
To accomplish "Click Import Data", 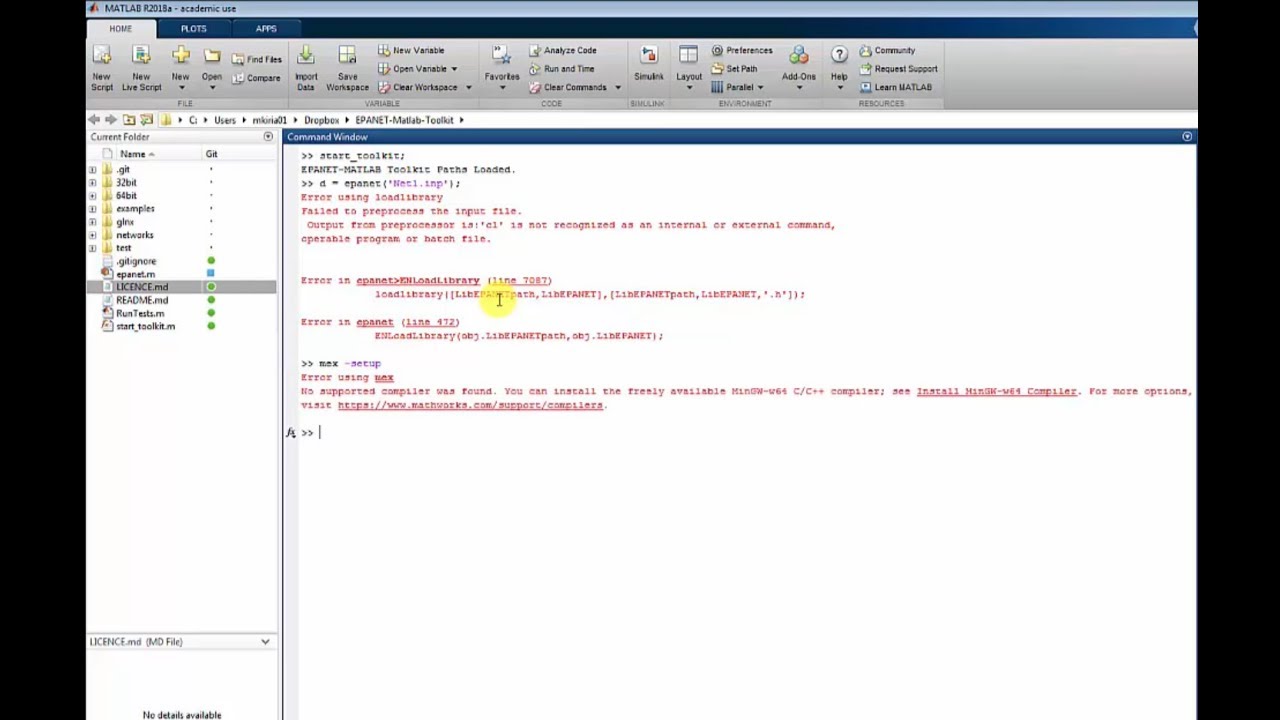I will [306, 67].
